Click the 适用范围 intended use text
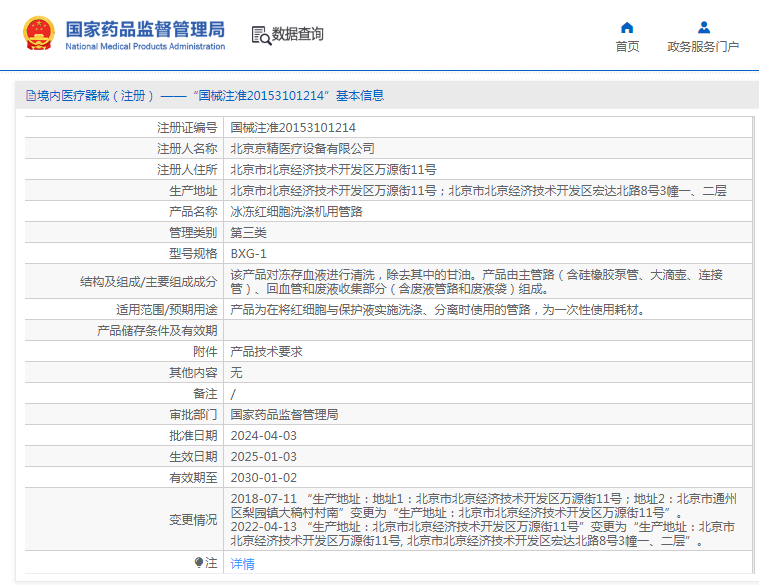The image size is (759, 585). 438,310
